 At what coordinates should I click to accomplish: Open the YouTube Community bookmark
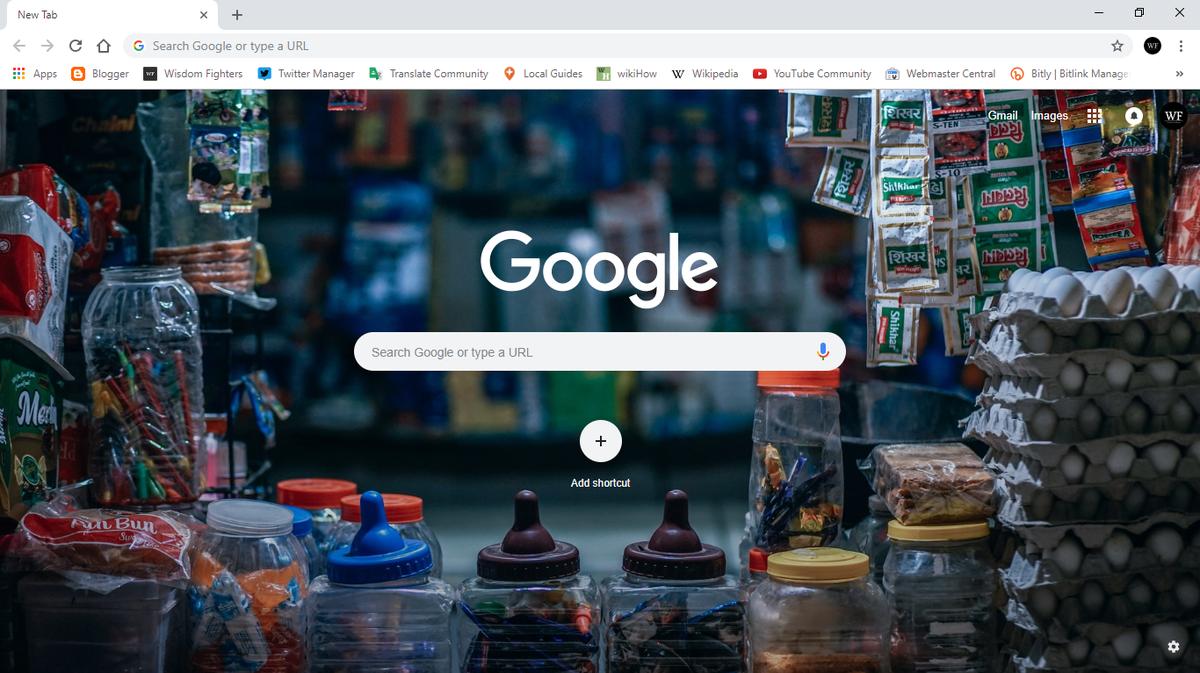(x=811, y=73)
